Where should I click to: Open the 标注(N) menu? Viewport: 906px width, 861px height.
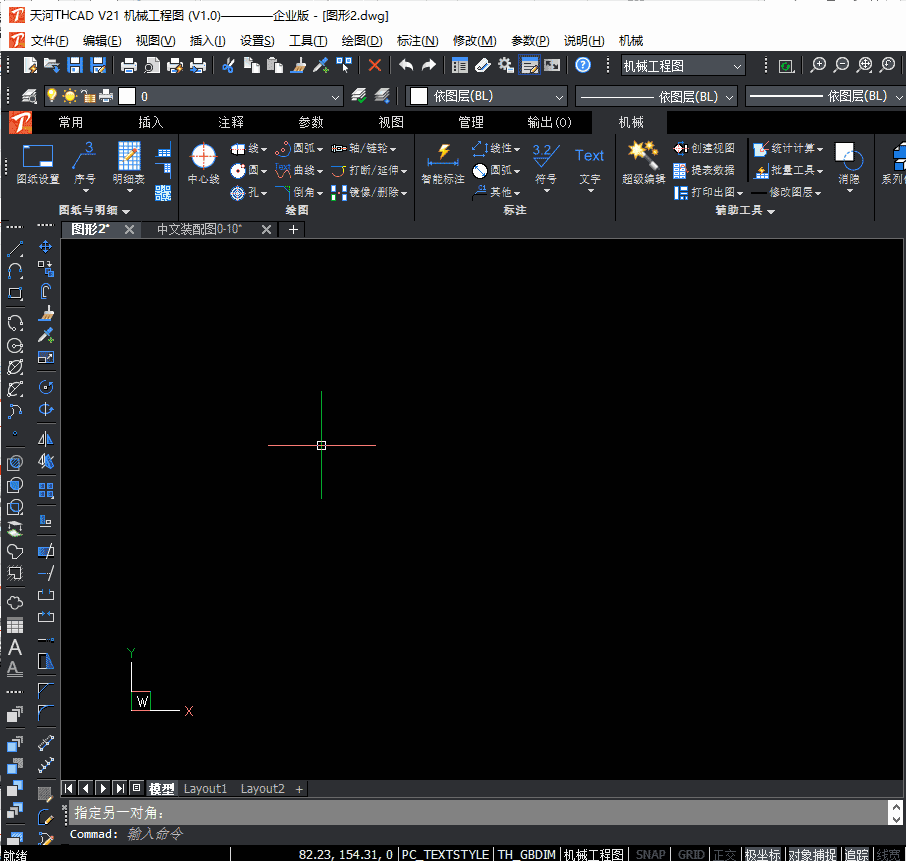point(417,40)
